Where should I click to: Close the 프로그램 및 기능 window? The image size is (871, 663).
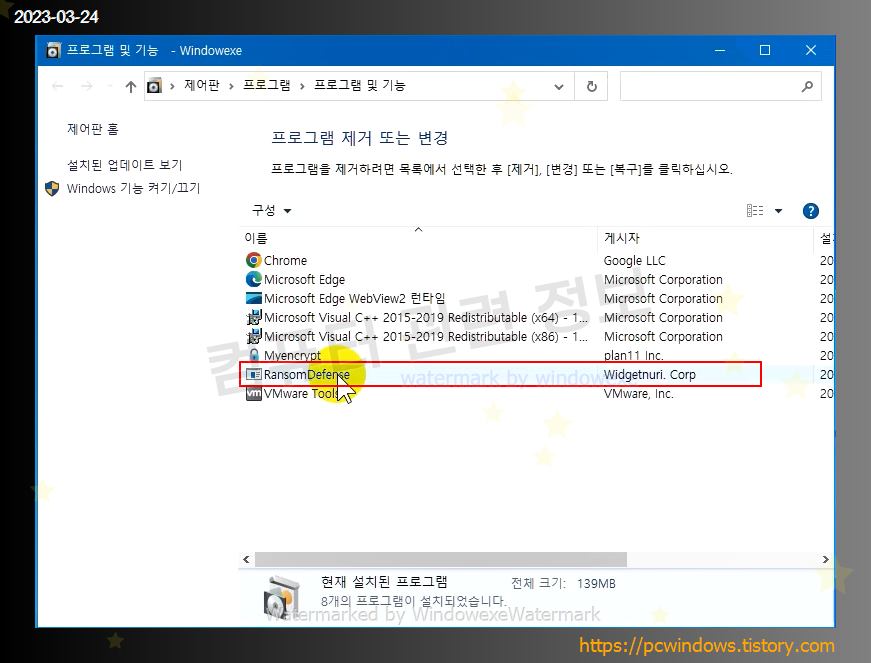[x=811, y=51]
